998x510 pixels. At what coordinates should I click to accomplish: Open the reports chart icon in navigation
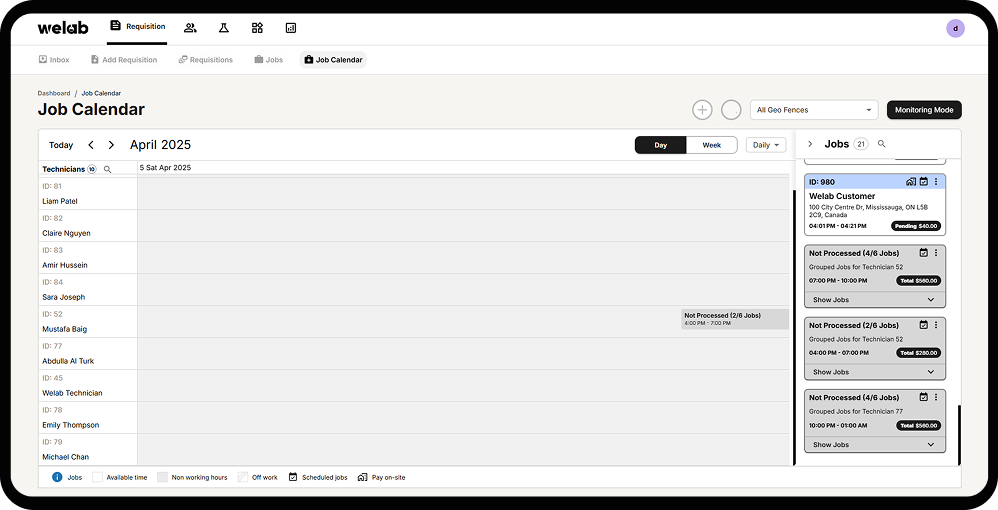tap(291, 28)
